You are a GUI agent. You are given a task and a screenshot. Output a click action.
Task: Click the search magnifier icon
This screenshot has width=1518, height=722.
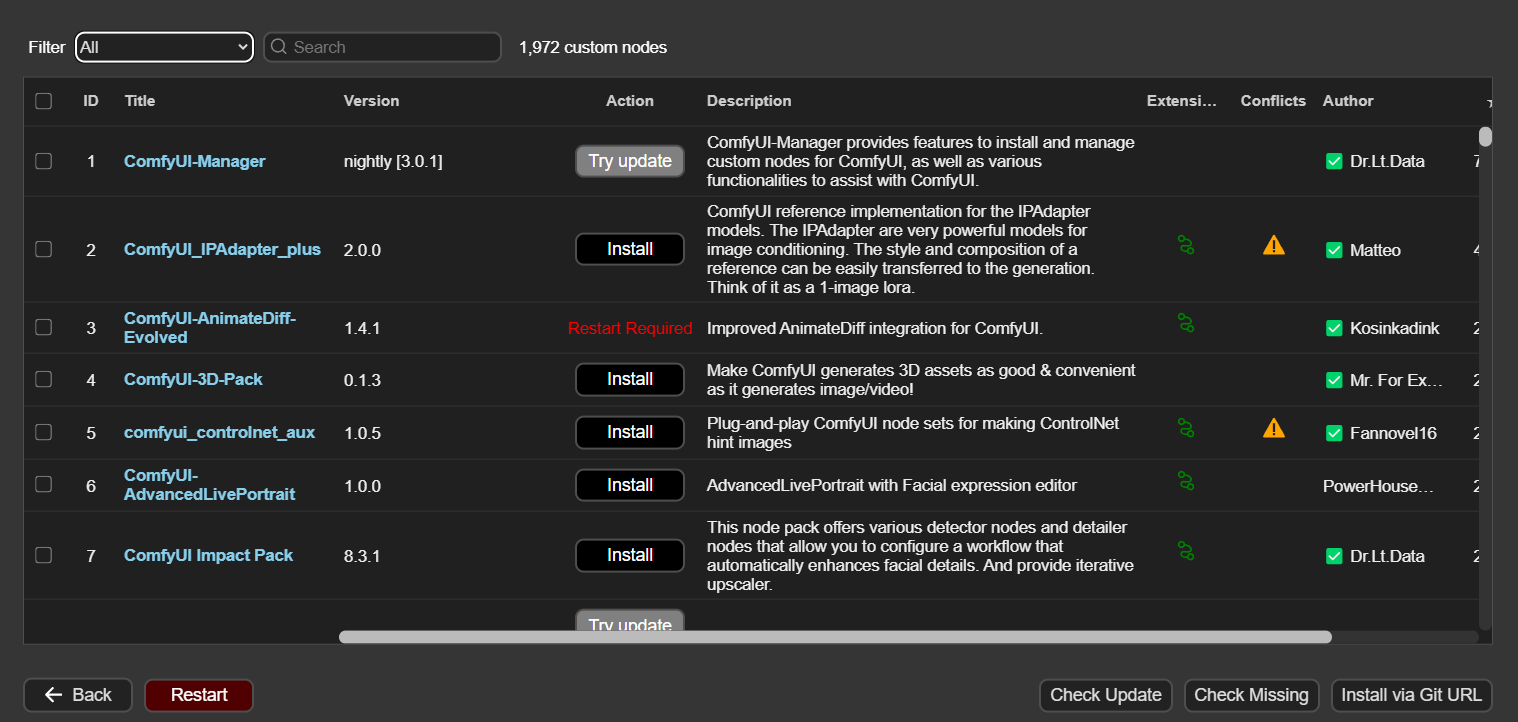coord(279,47)
